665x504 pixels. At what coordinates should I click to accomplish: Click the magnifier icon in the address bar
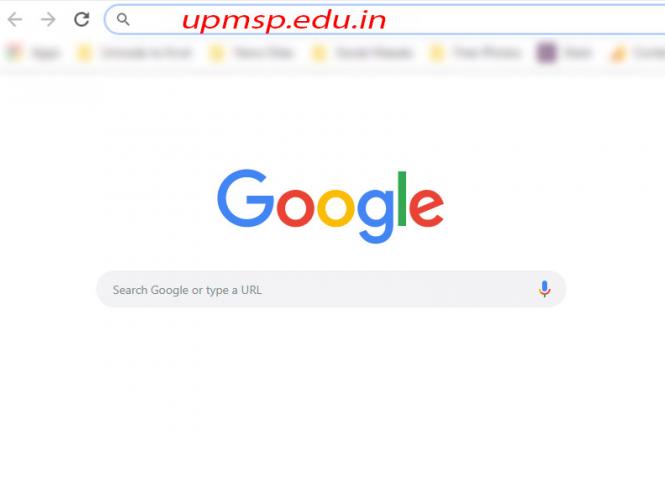pos(123,19)
